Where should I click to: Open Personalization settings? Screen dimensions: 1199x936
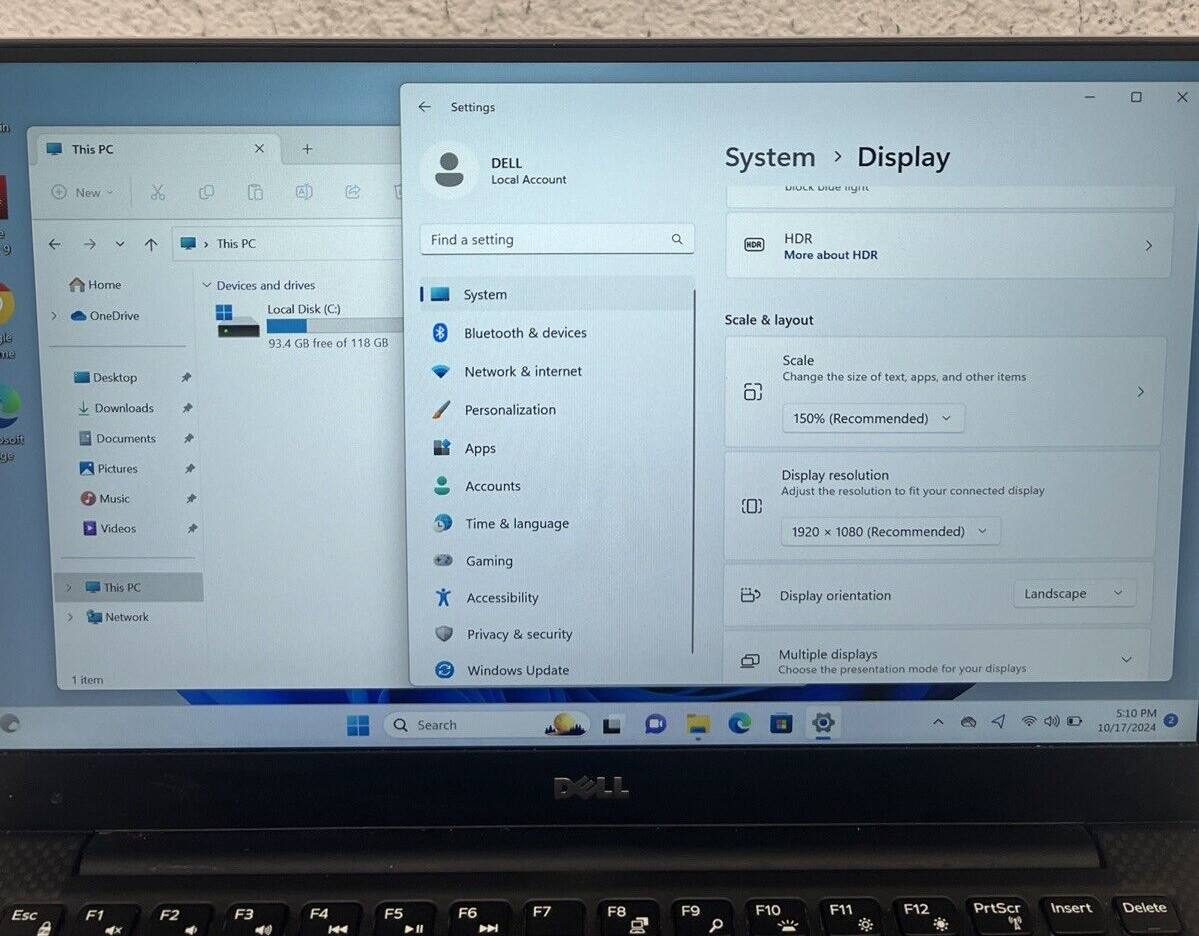pyautogui.click(x=557, y=410)
